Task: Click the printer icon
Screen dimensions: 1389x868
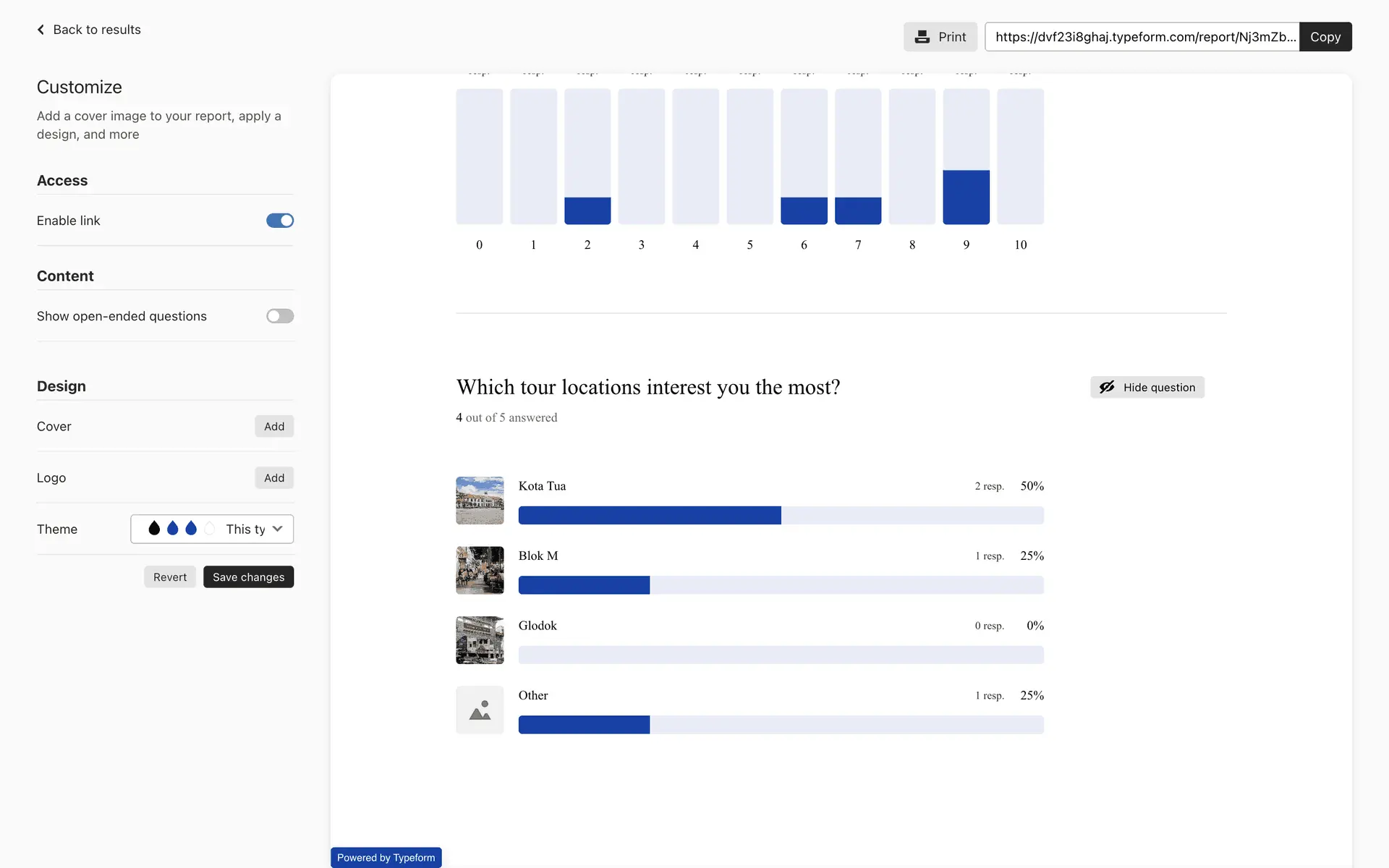Action: click(922, 37)
